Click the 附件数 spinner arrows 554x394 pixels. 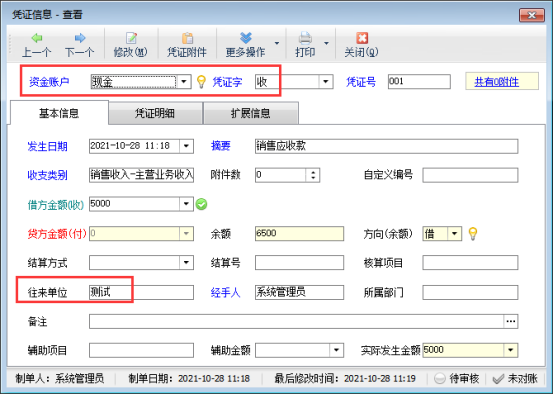313,175
